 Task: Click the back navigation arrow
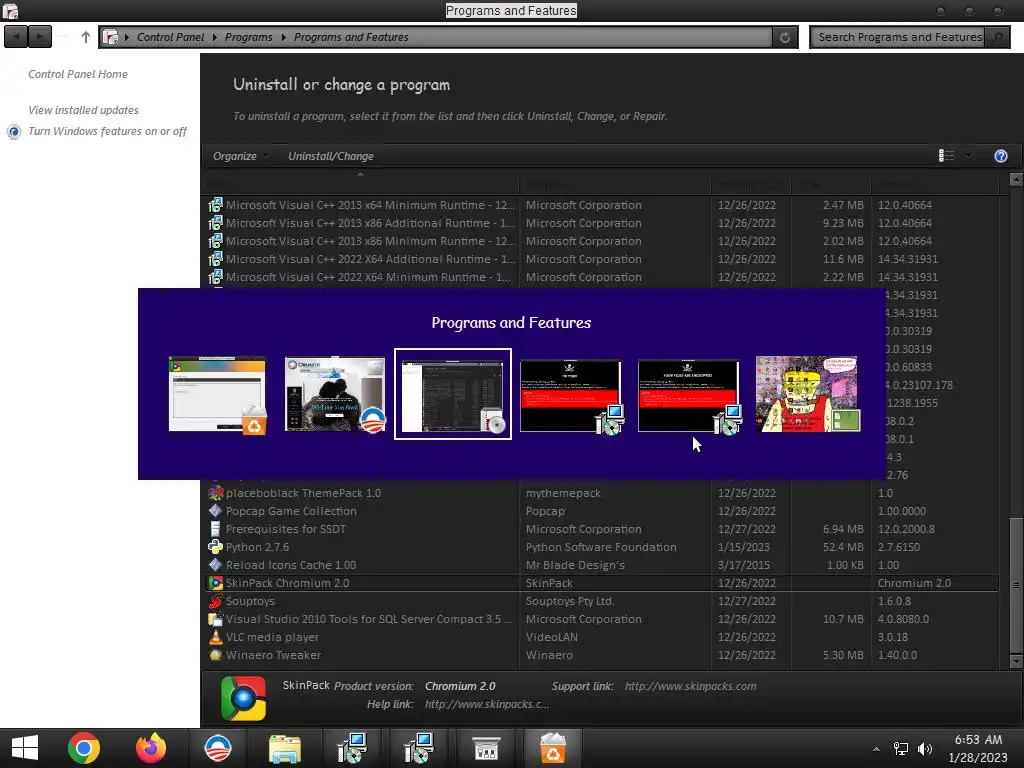pos(16,37)
